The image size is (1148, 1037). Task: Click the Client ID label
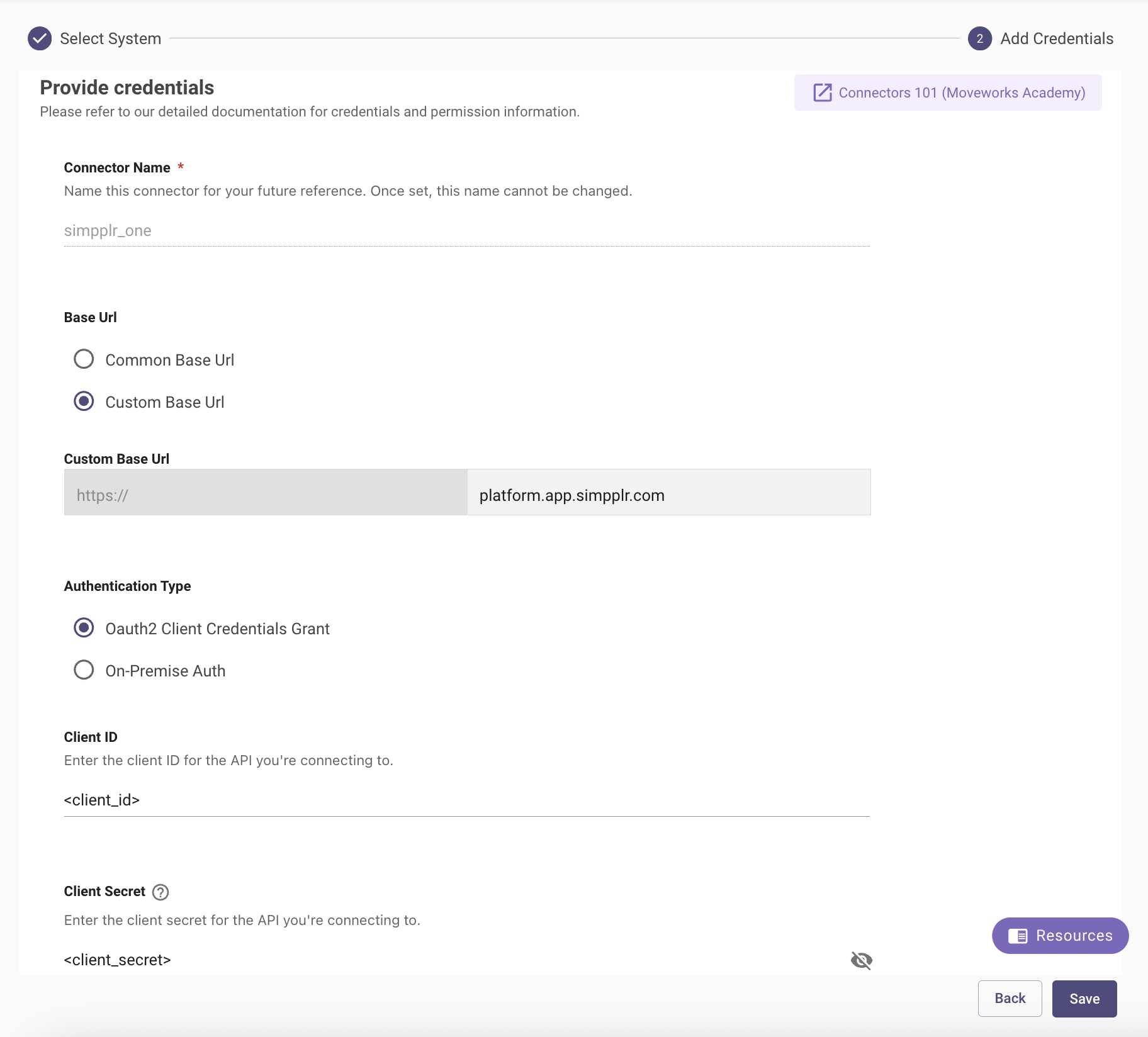(91, 737)
